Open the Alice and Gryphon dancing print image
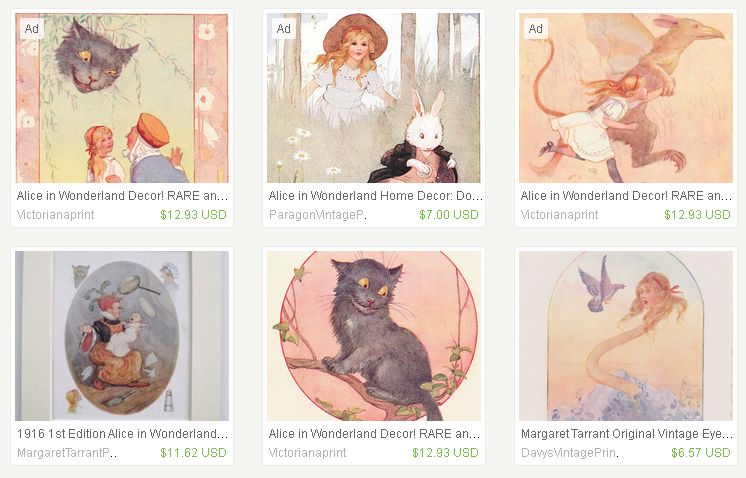 click(626, 98)
